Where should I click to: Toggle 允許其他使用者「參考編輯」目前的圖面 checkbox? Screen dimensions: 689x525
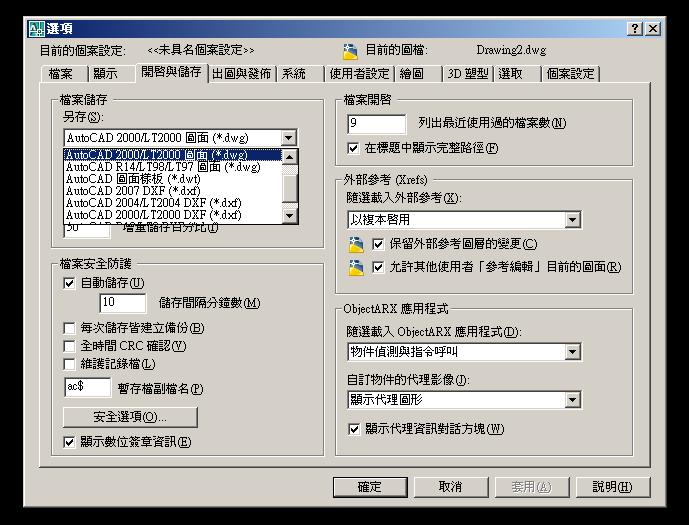pos(378,267)
